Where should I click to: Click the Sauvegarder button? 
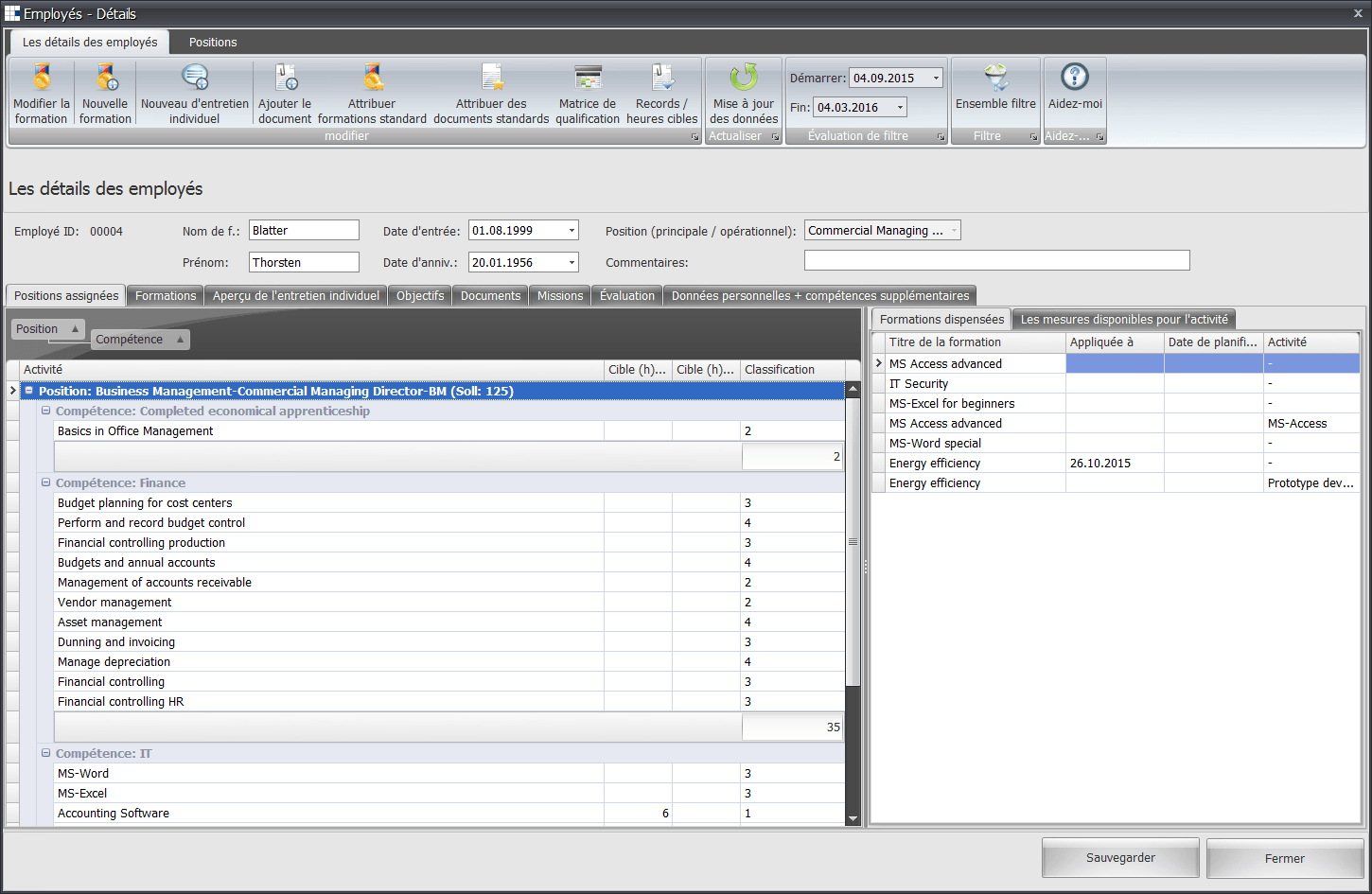[1120, 858]
